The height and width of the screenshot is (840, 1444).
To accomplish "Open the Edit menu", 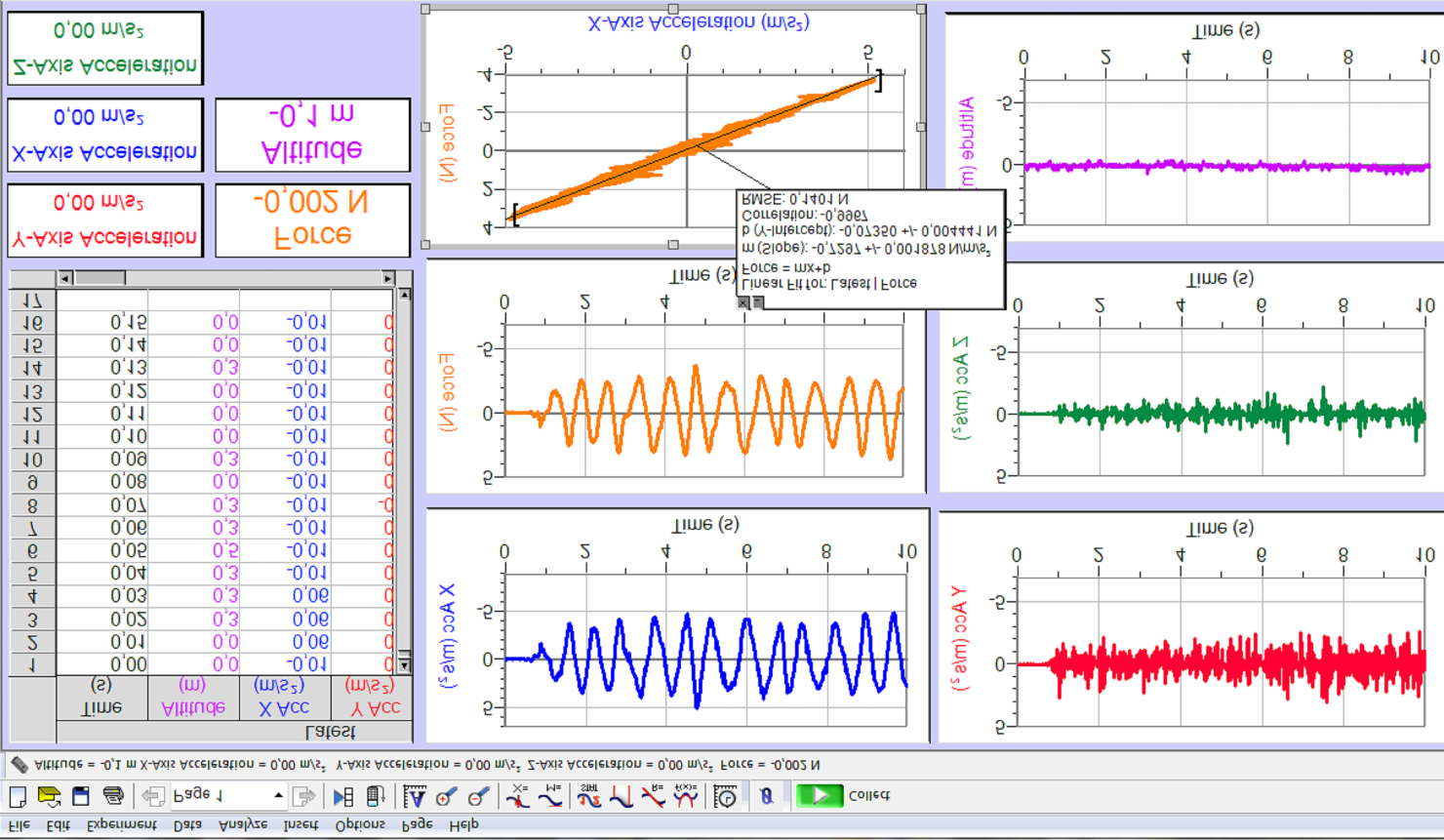I will click(x=58, y=825).
